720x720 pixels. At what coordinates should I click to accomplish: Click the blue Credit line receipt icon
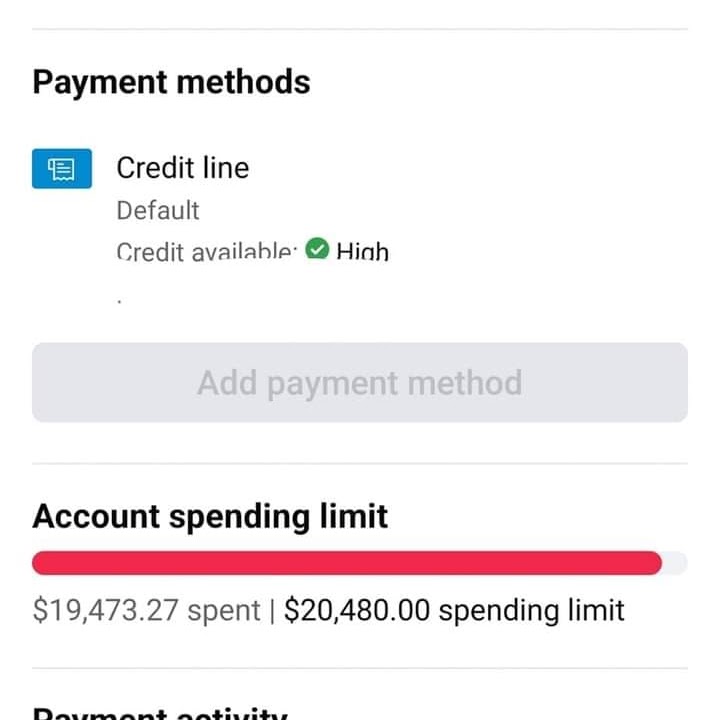(62, 168)
